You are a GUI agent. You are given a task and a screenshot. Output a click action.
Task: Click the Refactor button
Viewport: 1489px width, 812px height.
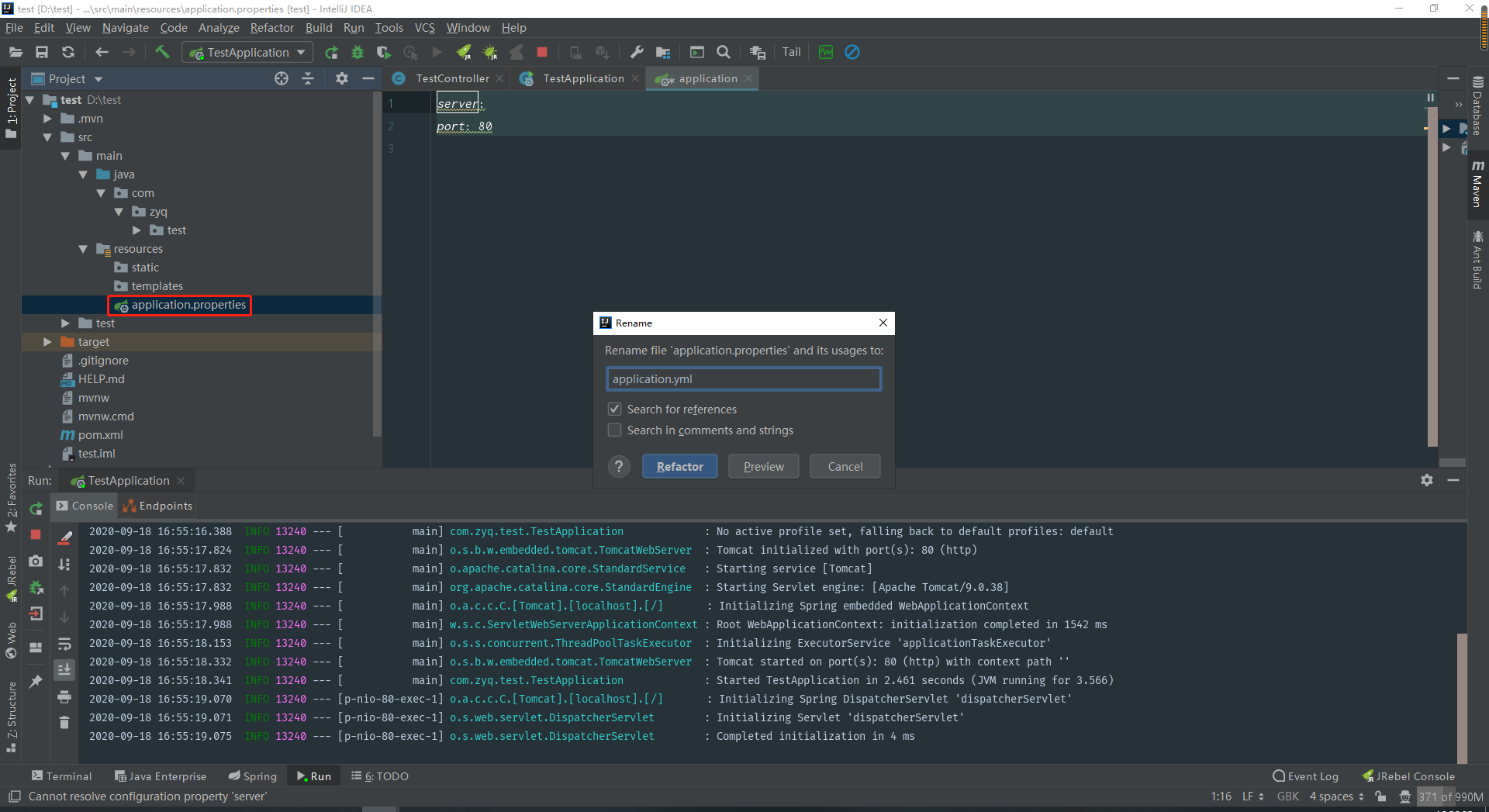coord(679,466)
